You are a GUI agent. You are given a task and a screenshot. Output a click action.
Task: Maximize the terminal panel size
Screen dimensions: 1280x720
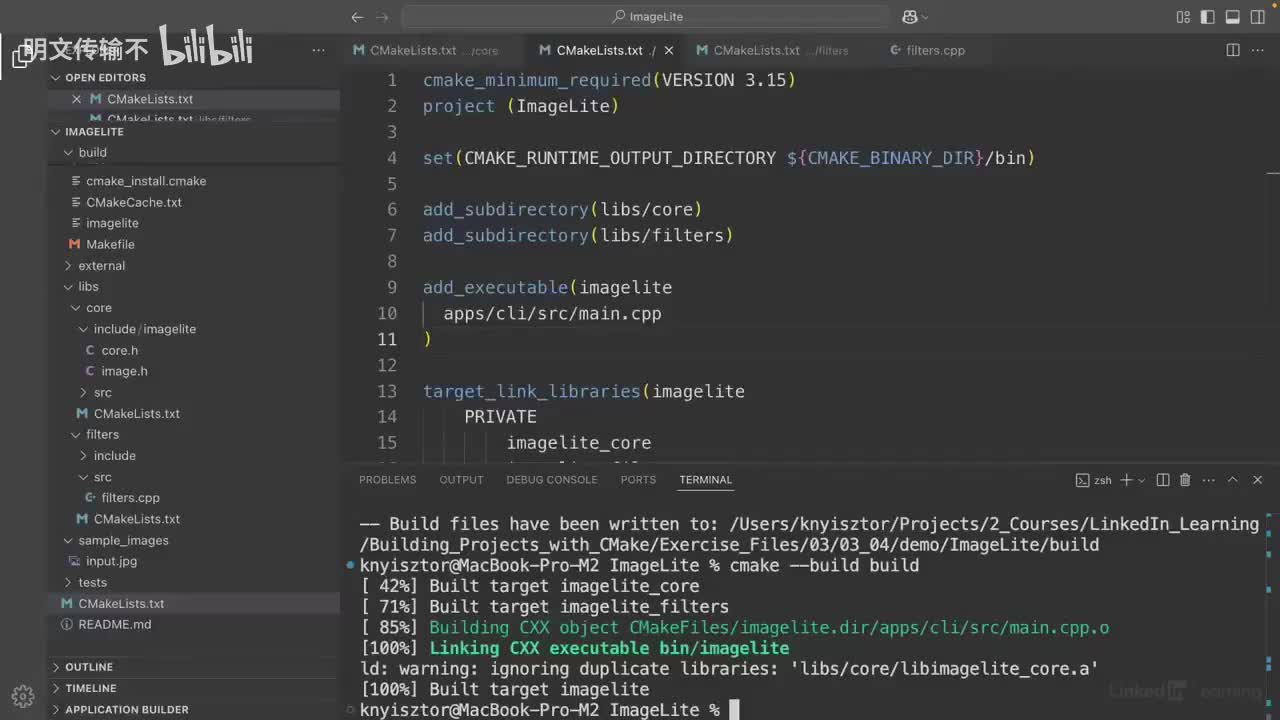[x=1233, y=480]
